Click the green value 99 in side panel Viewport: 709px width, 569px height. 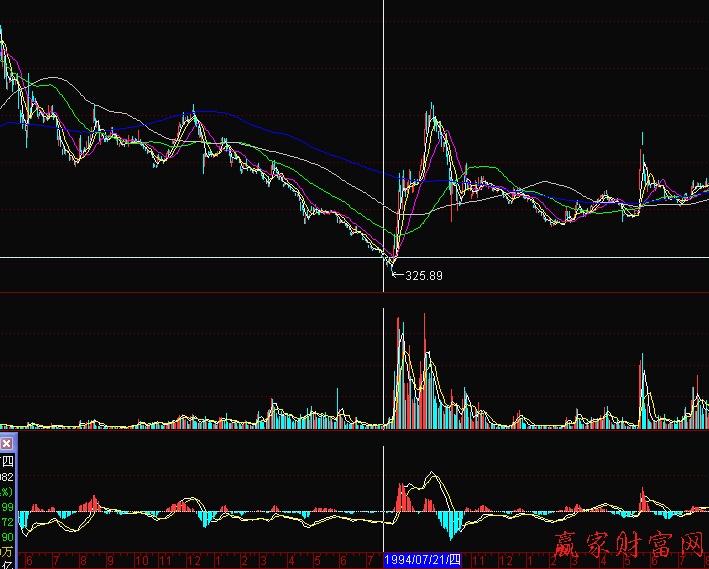click(7, 508)
